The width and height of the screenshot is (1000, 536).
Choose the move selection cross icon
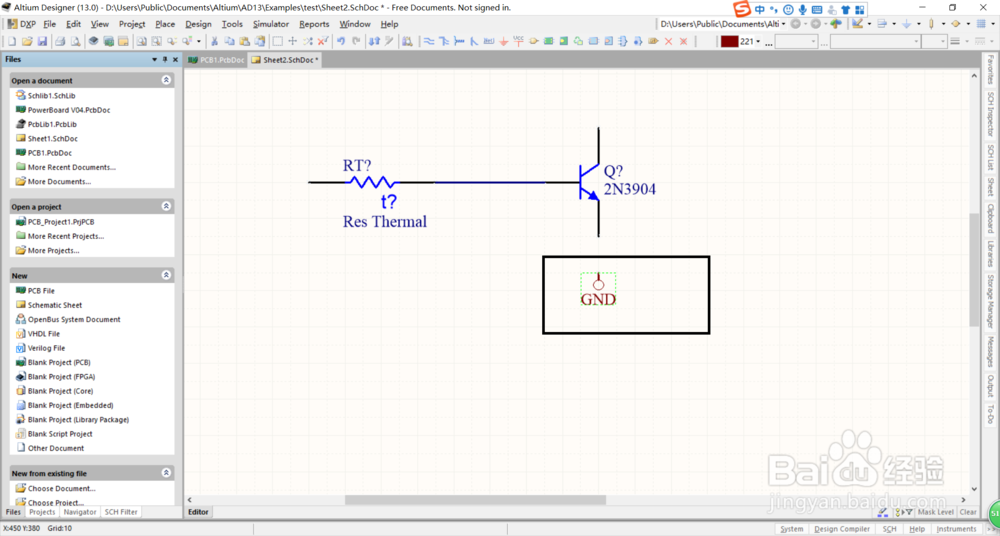click(x=292, y=41)
